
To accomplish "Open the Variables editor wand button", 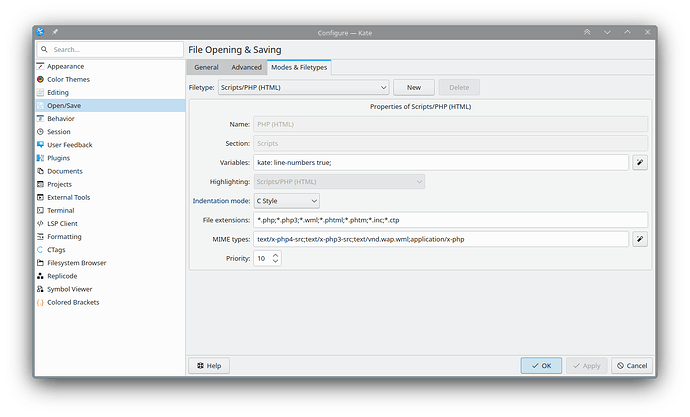I will [x=640, y=163].
